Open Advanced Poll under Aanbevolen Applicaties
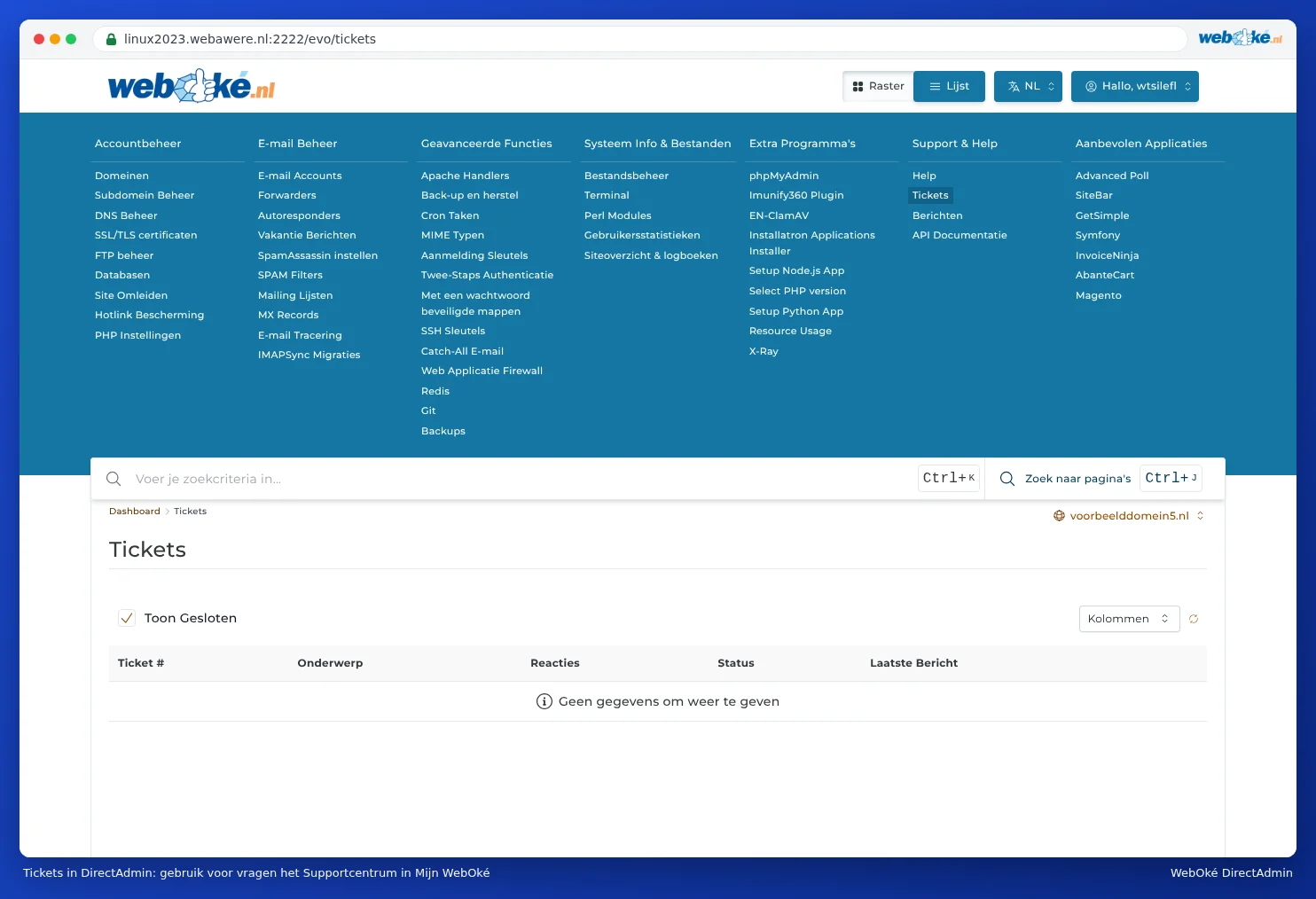 tap(1112, 176)
